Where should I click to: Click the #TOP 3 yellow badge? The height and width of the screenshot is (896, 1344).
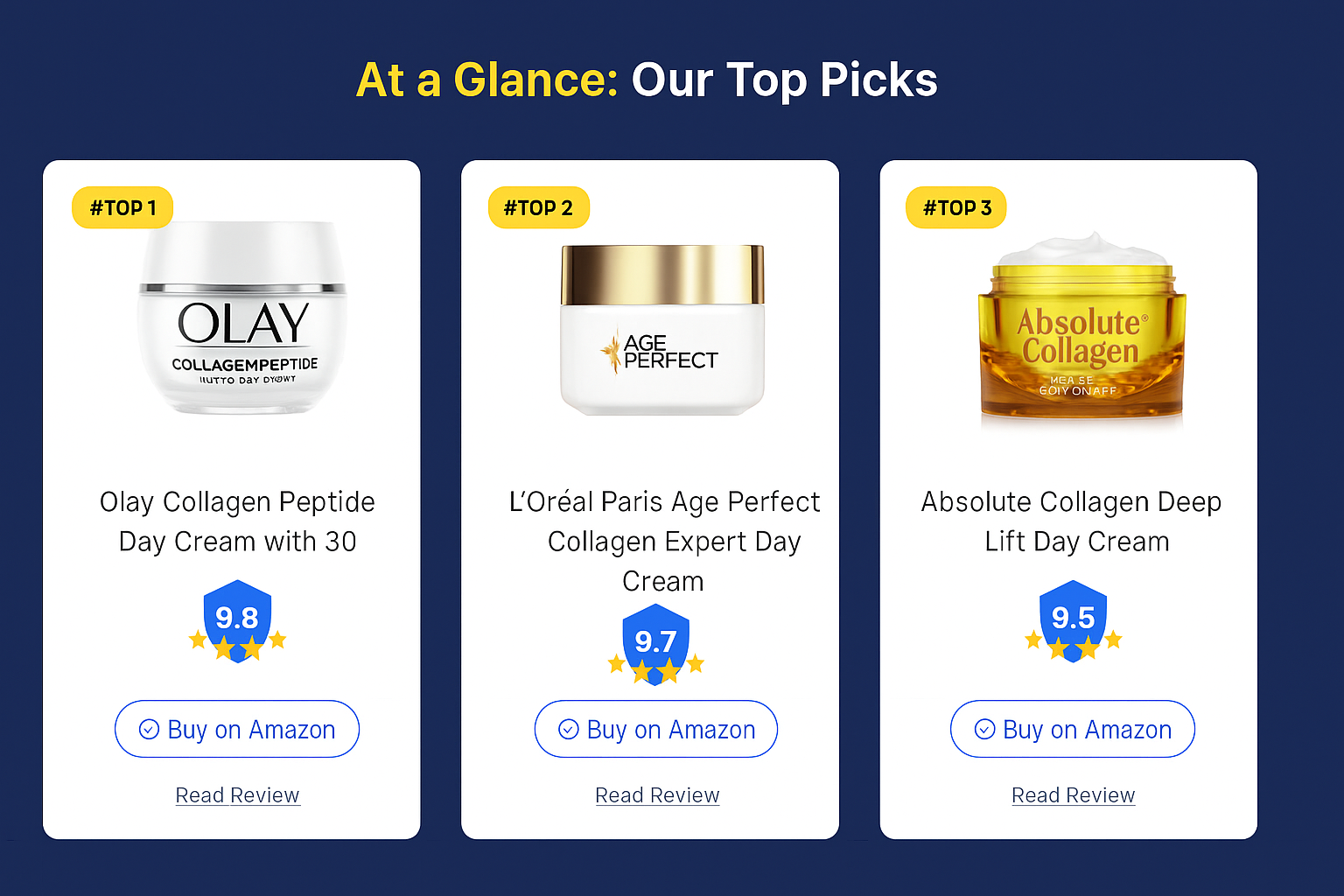tap(956, 208)
